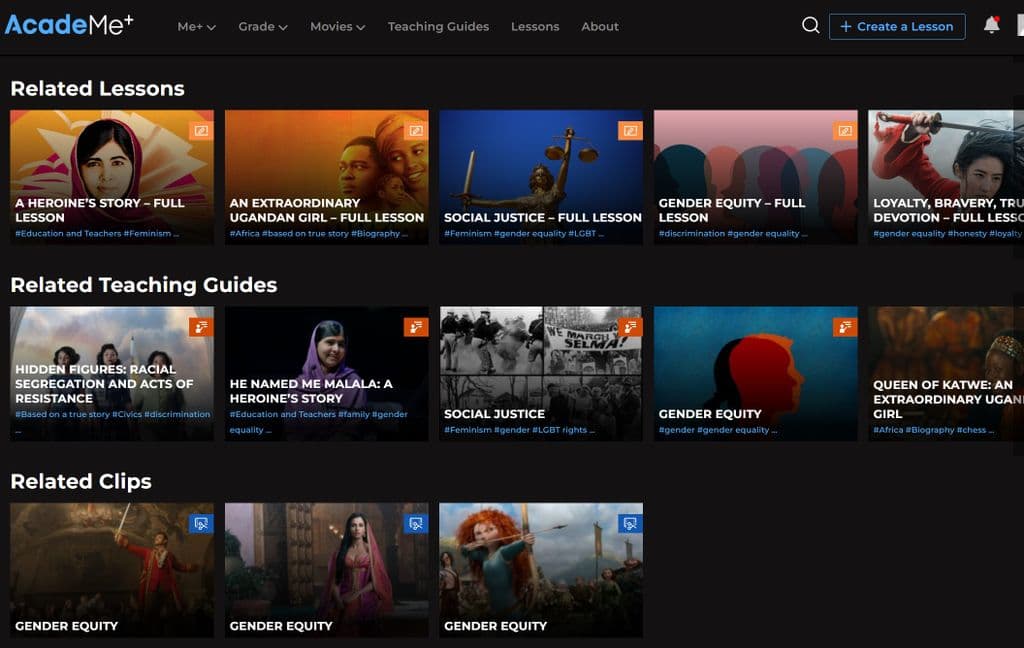Click '#Feminism #gender #LGBT rights' tags

pos(519,430)
